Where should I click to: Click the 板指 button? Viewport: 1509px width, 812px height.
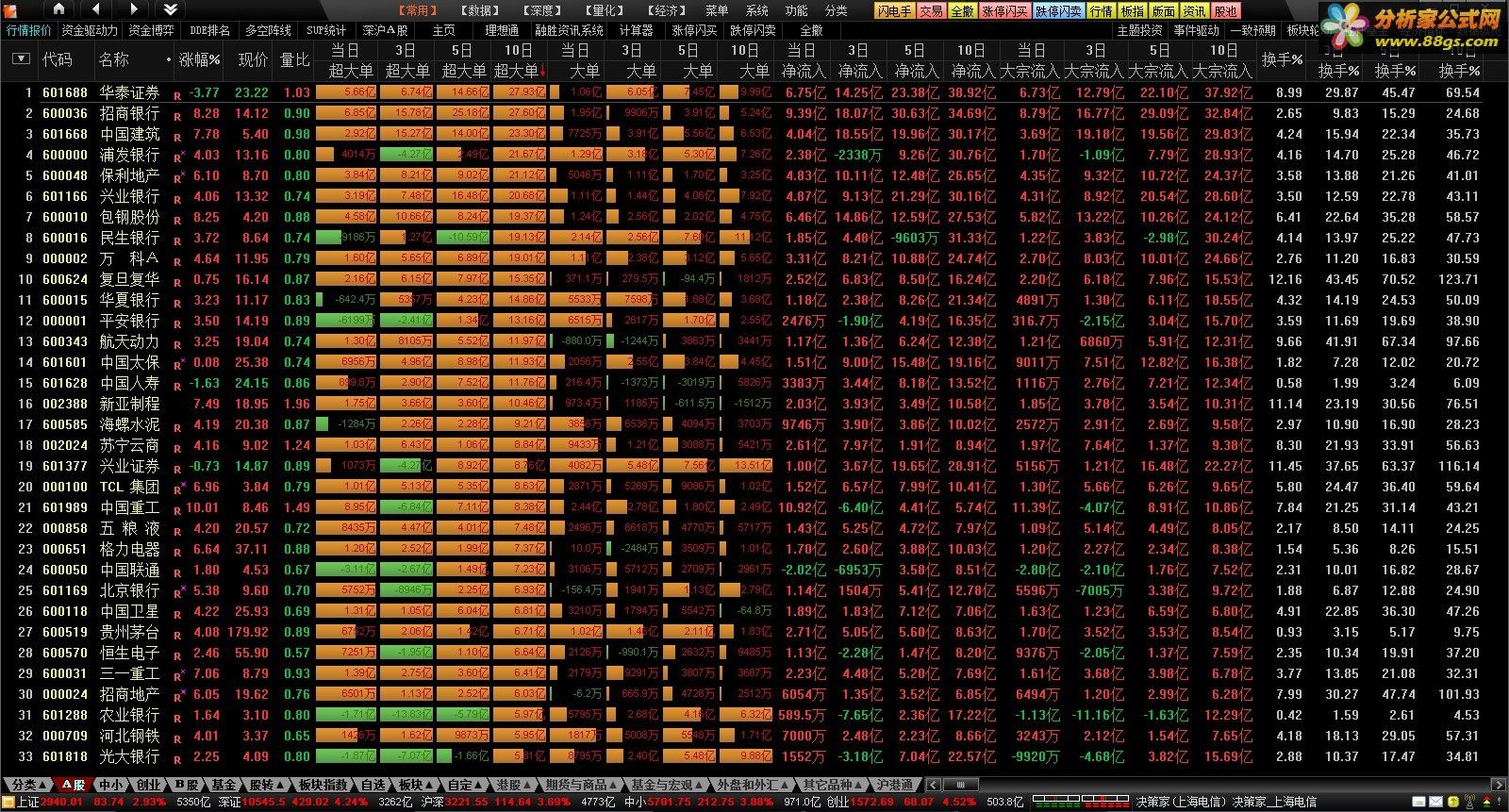click(x=1133, y=11)
